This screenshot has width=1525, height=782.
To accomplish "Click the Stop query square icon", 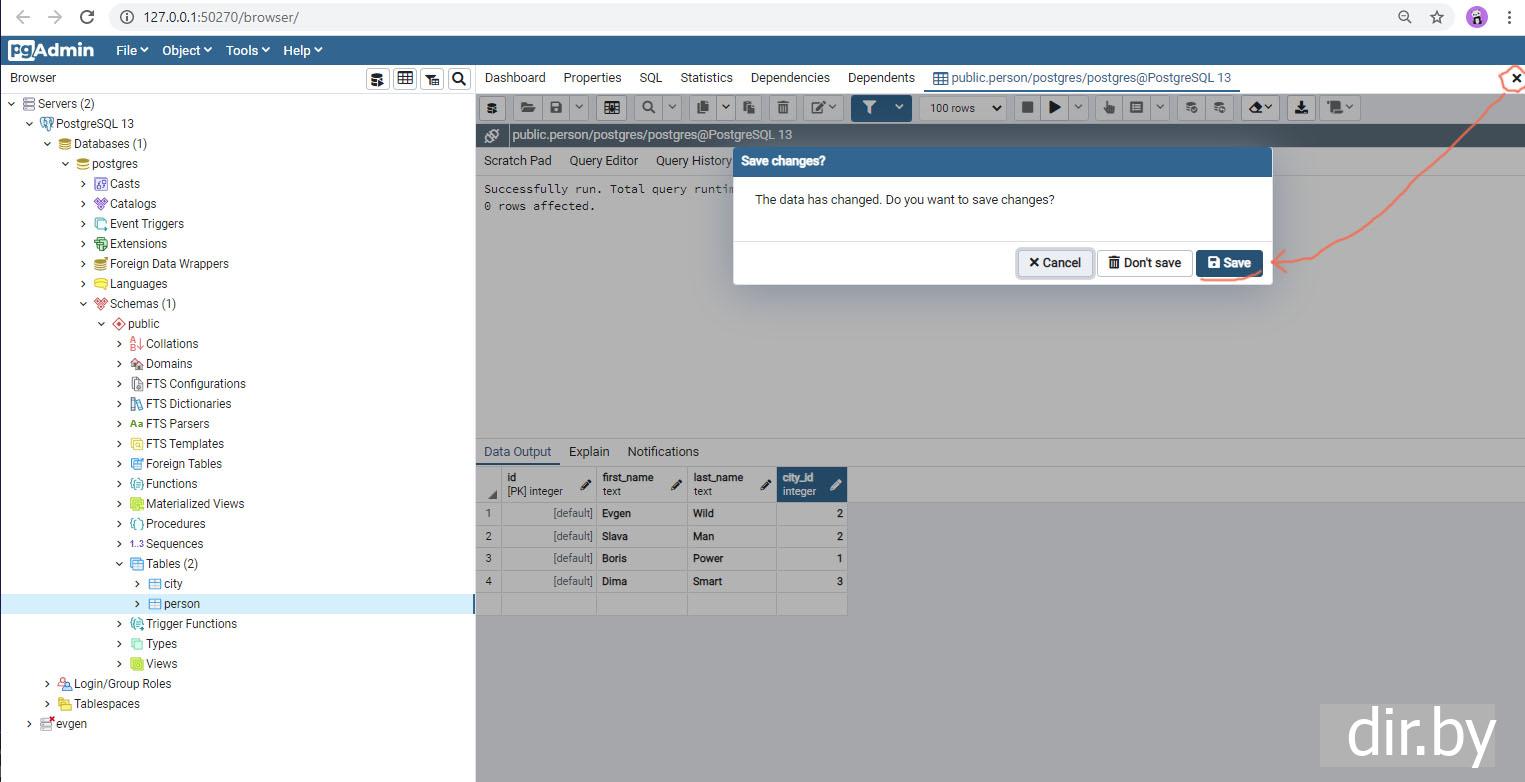I will (x=1027, y=108).
